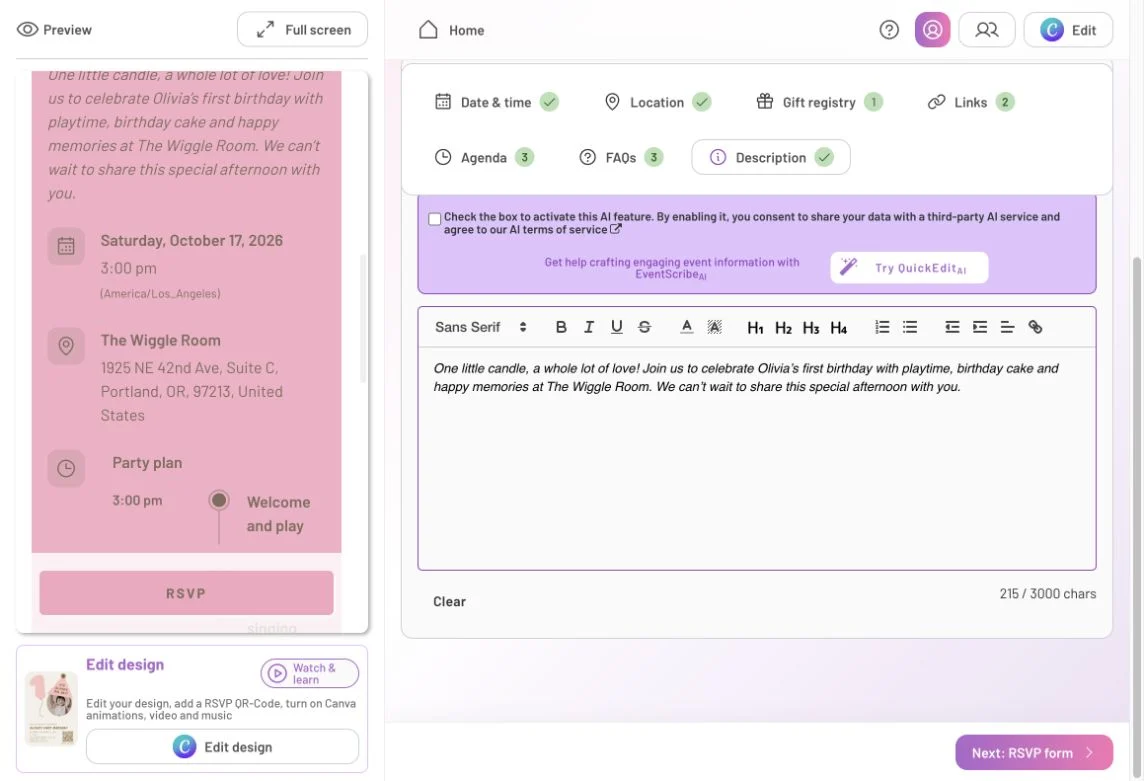1144x781 pixels.
Task: Select the Description section tab
Action: coord(770,158)
